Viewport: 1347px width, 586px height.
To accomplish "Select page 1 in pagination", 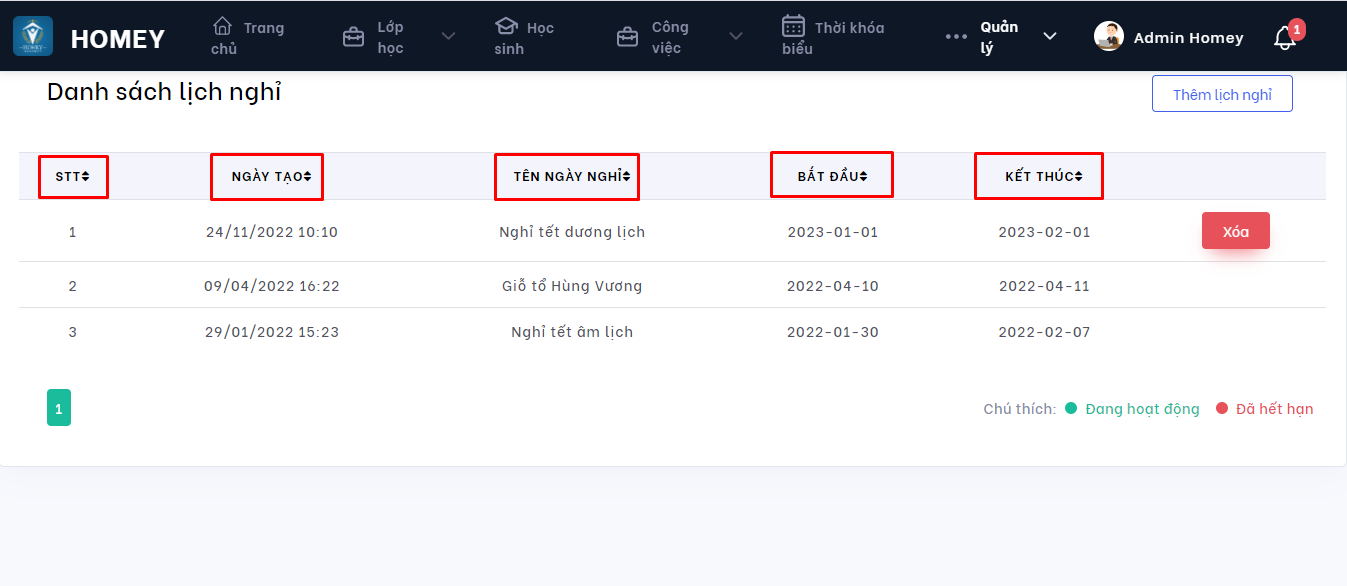I will point(59,408).
